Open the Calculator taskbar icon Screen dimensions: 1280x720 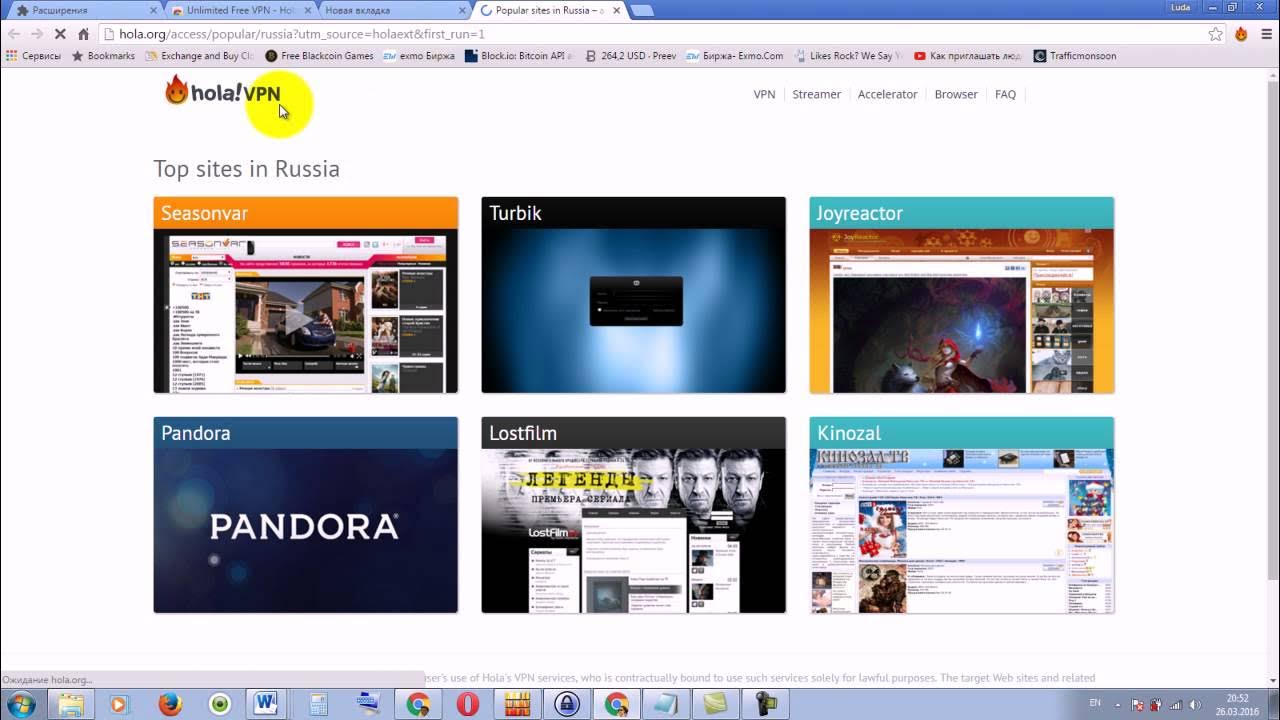[x=318, y=704]
